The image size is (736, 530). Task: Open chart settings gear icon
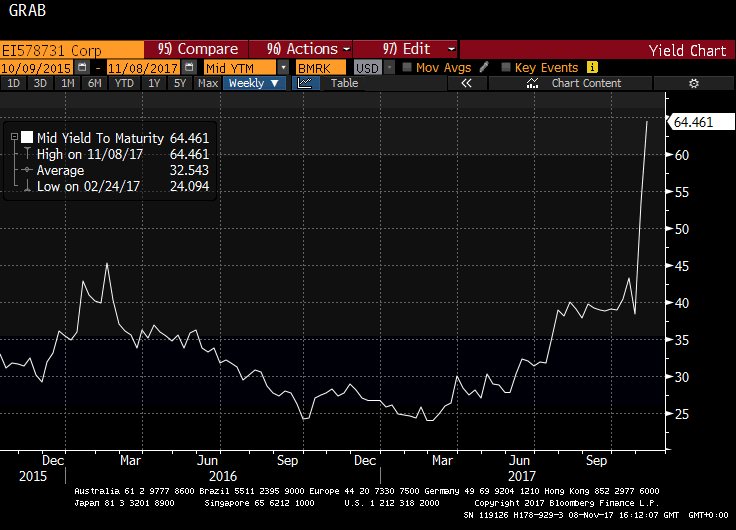pyautogui.click(x=694, y=83)
